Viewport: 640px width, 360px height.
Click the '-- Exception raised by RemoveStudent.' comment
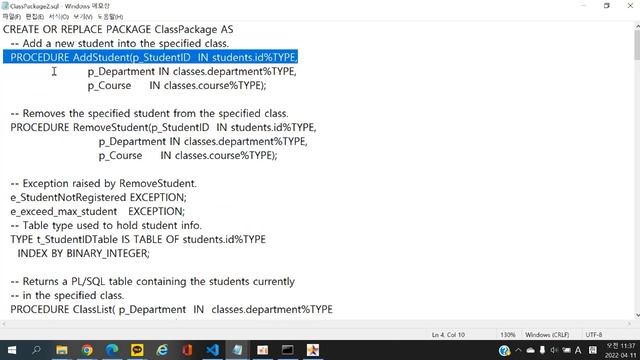click(104, 183)
